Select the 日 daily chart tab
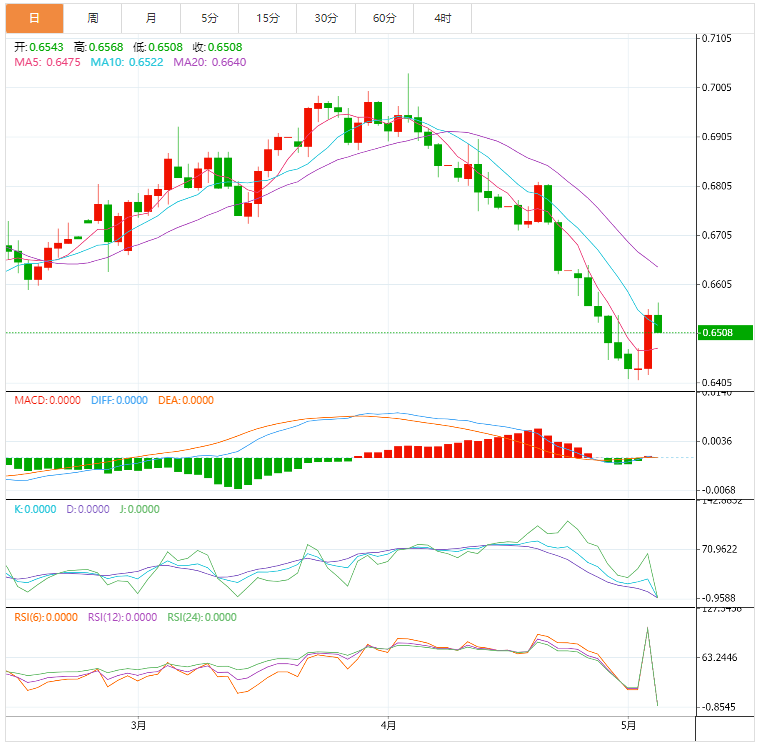Image resolution: width=763 pixels, height=749 pixels. 34,18
